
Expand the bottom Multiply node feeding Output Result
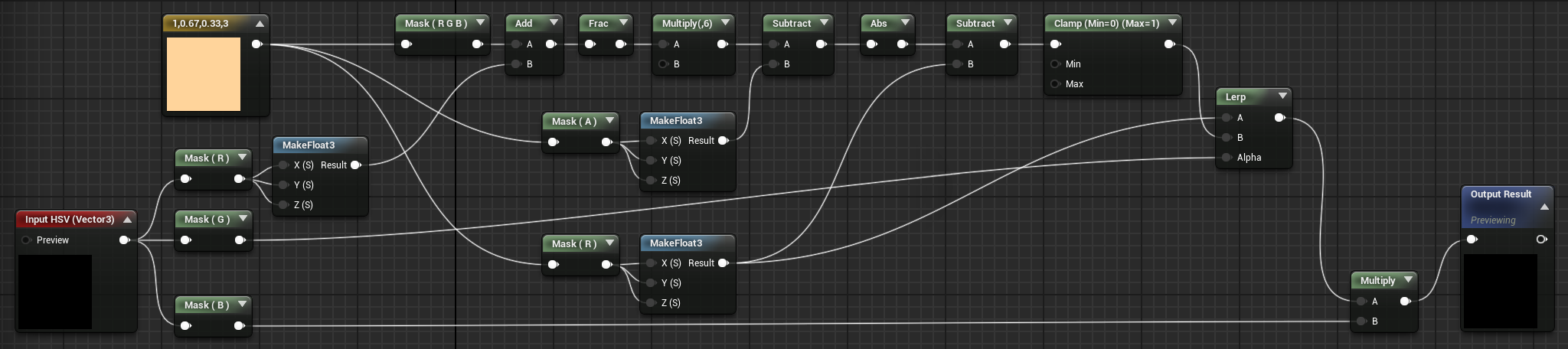click(x=1408, y=280)
